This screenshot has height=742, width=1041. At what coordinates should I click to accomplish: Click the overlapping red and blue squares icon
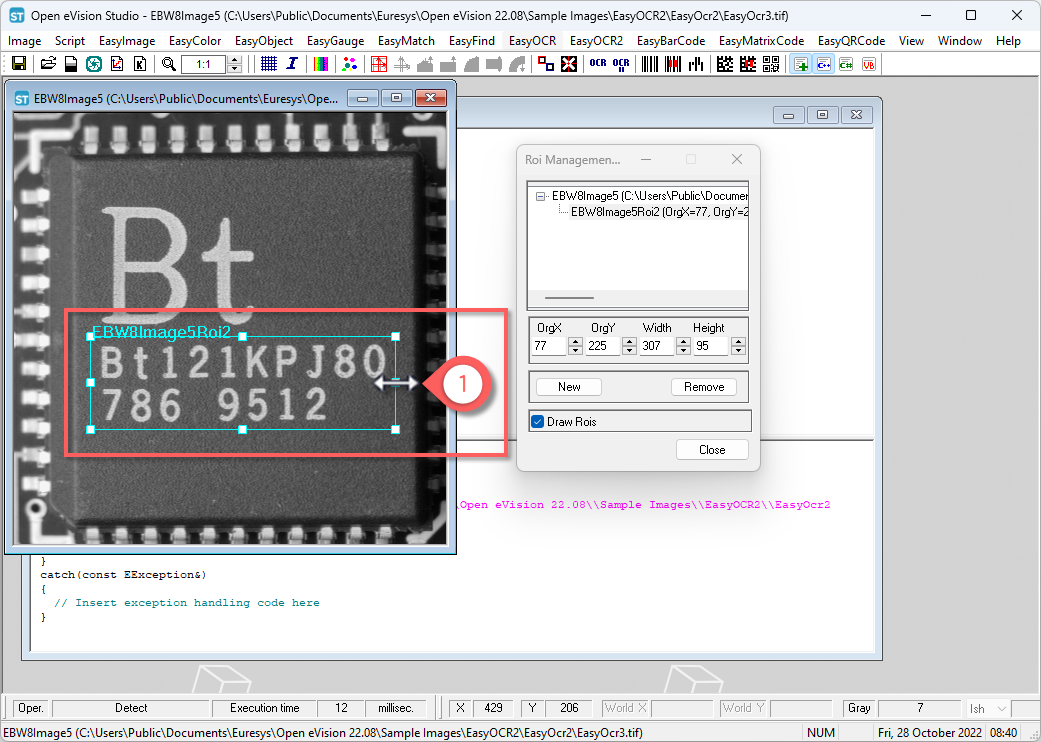546,64
